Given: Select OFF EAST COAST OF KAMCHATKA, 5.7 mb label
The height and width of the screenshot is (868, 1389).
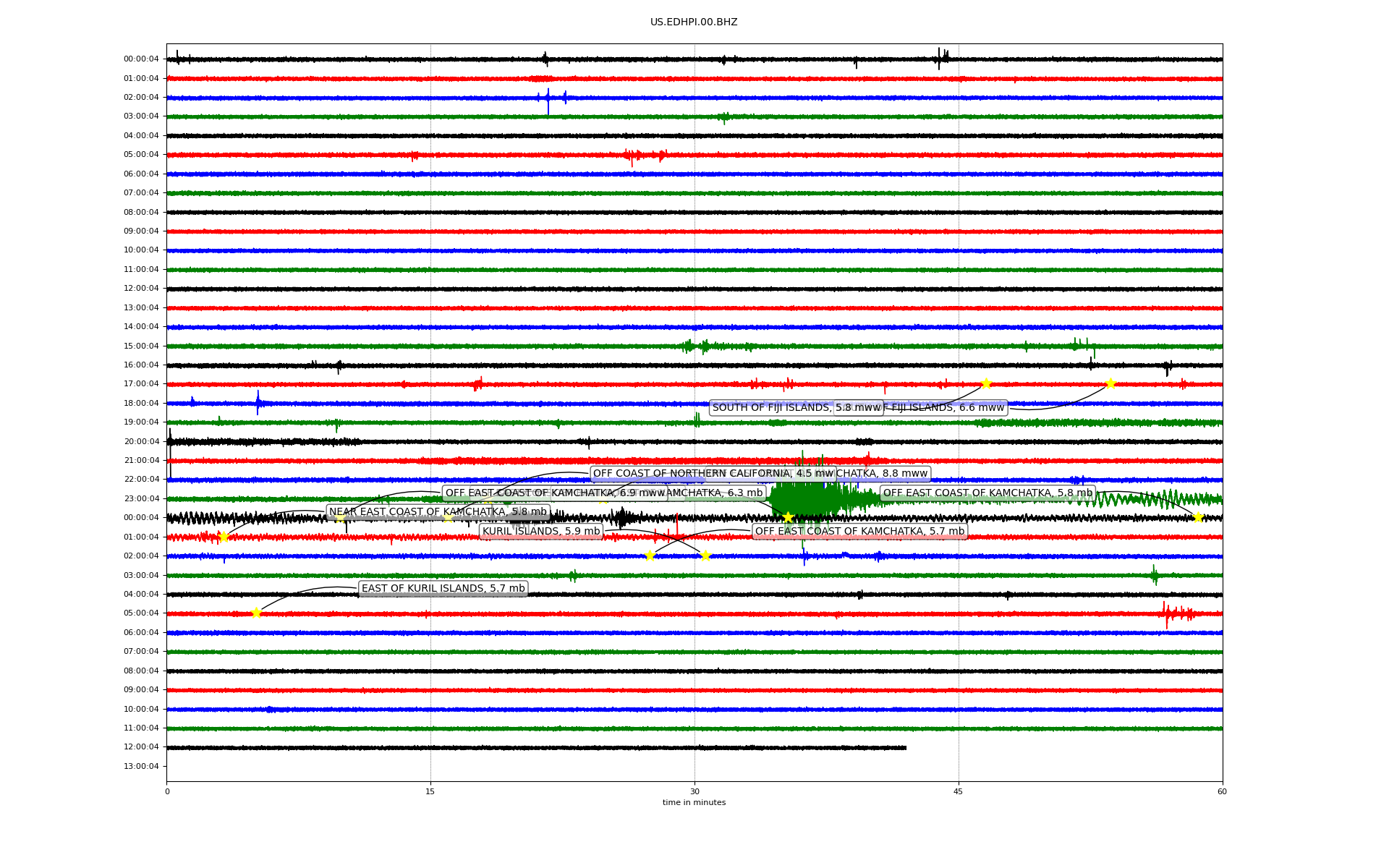Looking at the screenshot, I should pos(859,532).
